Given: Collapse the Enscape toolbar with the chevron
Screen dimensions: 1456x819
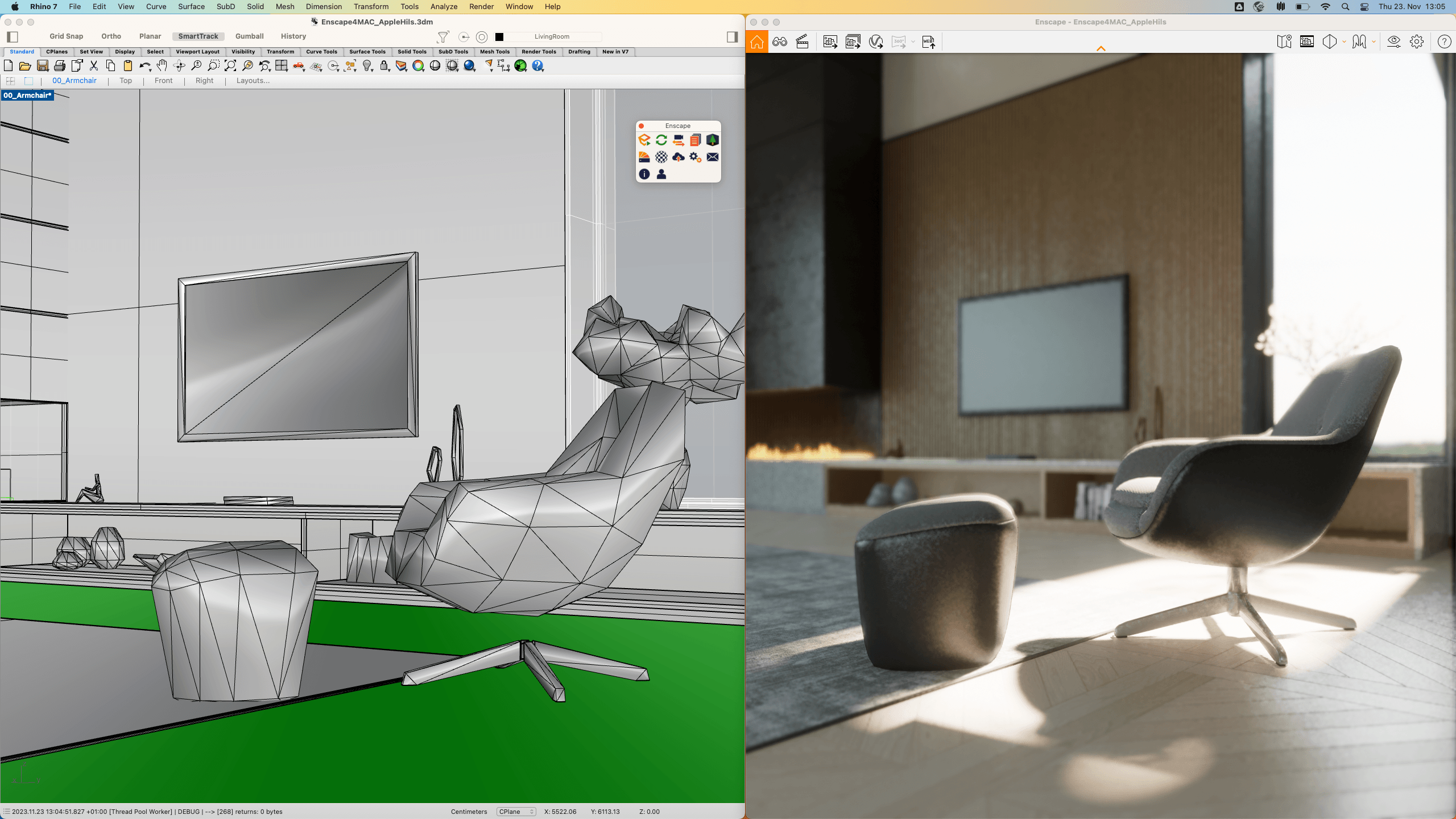Looking at the screenshot, I should [x=1102, y=49].
